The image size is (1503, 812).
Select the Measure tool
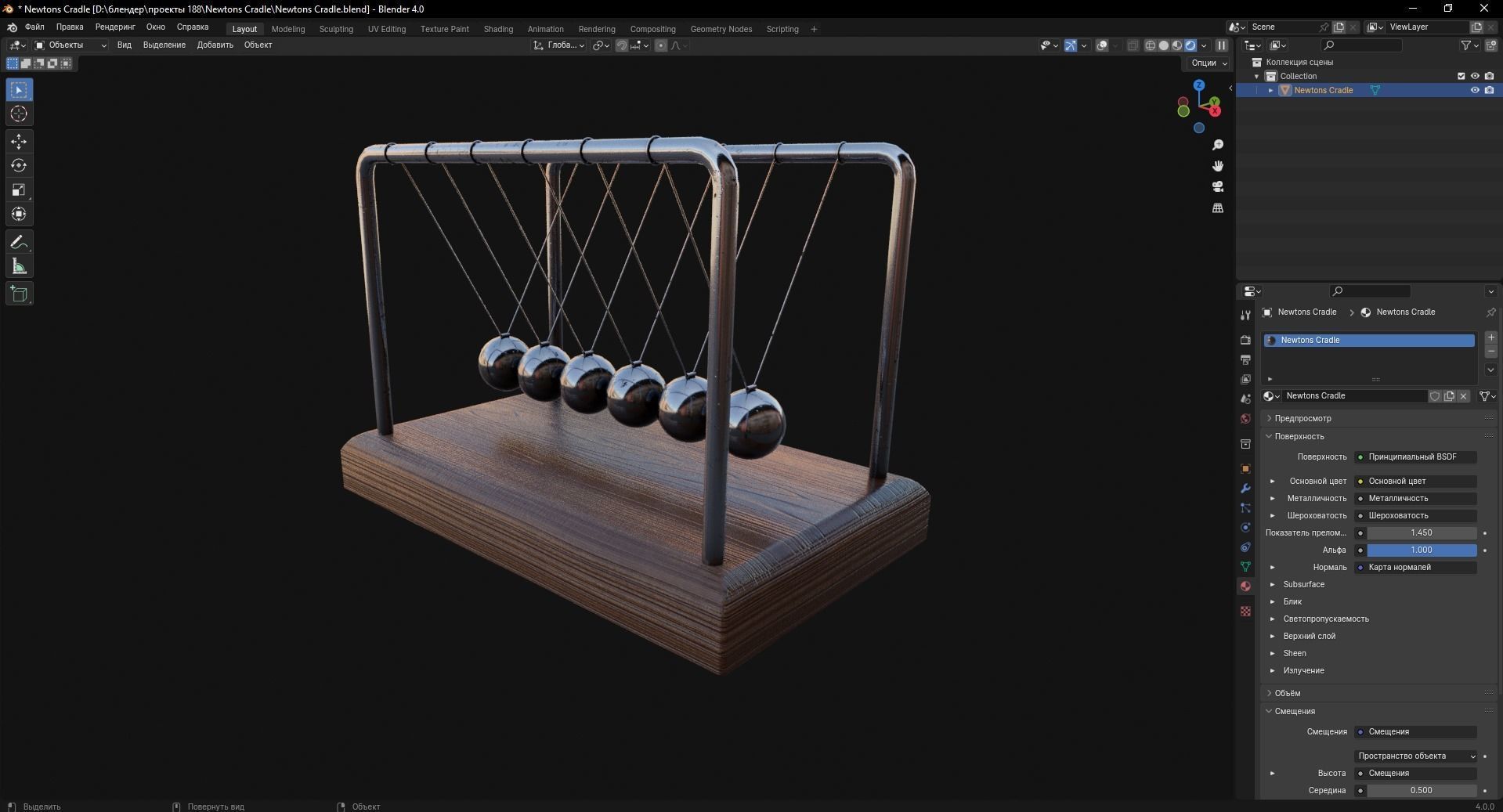coord(19,267)
